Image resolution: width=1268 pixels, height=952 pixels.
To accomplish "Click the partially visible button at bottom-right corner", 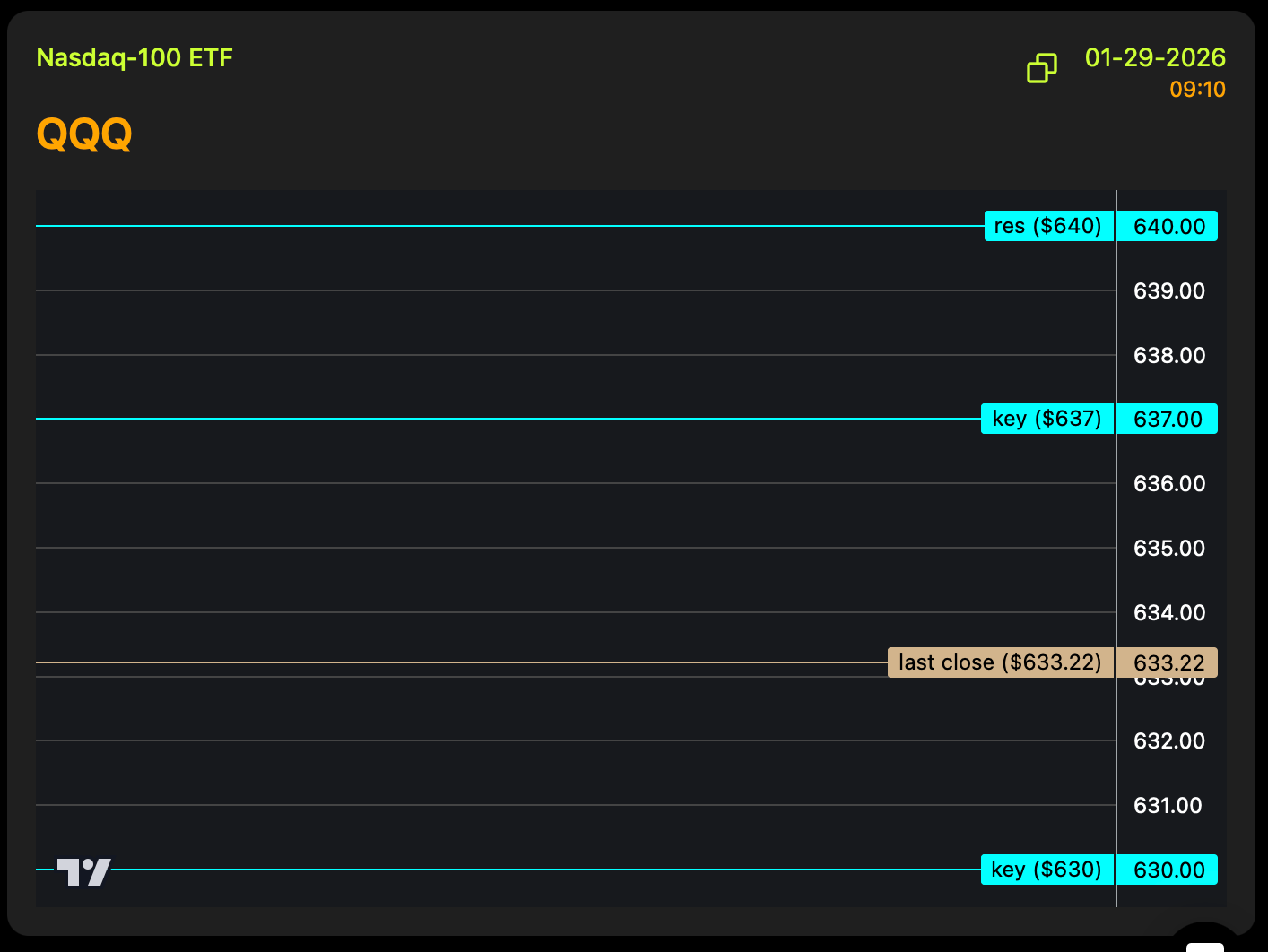I will click(1204, 941).
